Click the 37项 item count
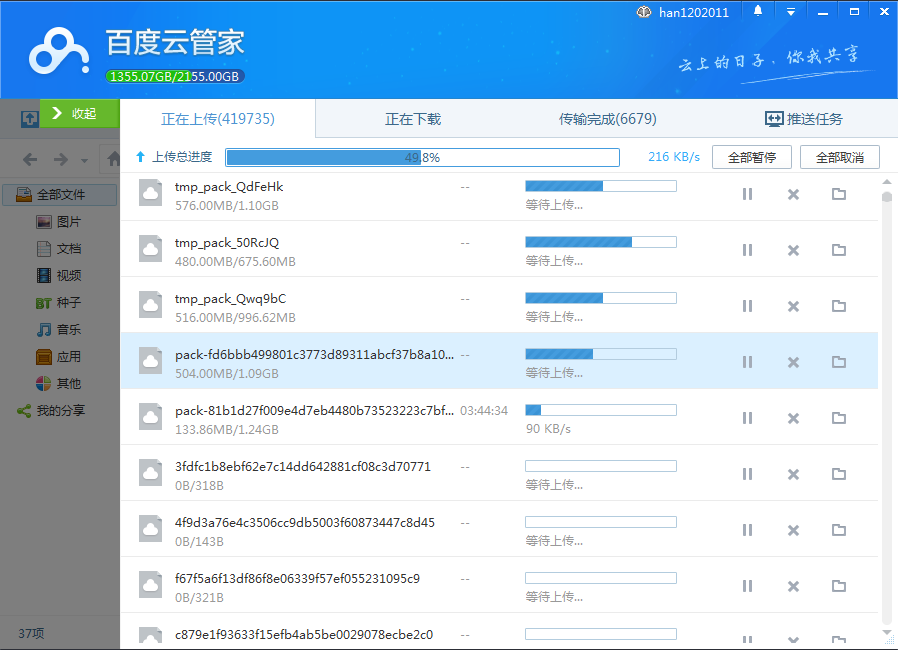 (31, 633)
